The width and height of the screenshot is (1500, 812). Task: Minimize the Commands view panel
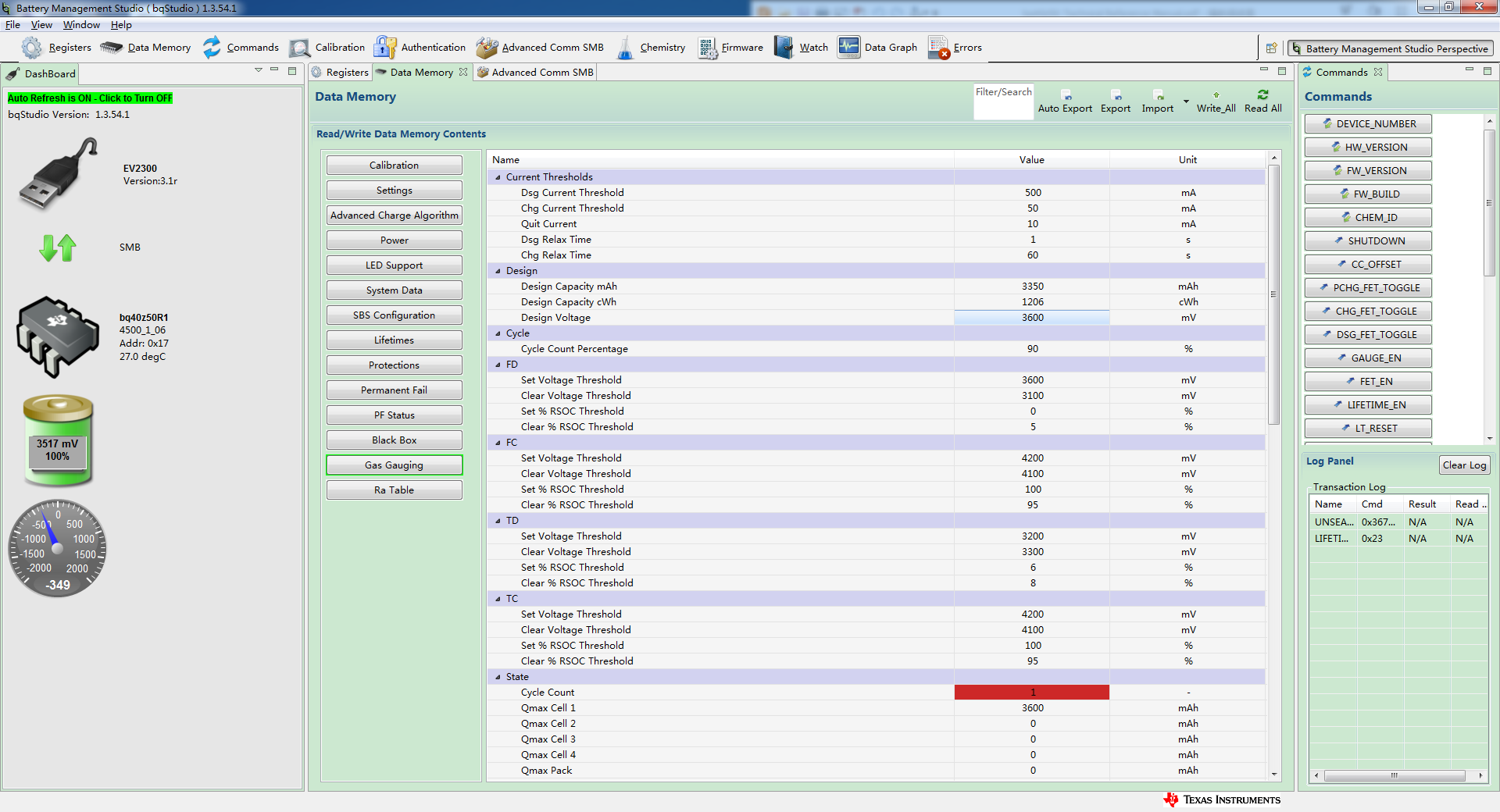click(1470, 70)
